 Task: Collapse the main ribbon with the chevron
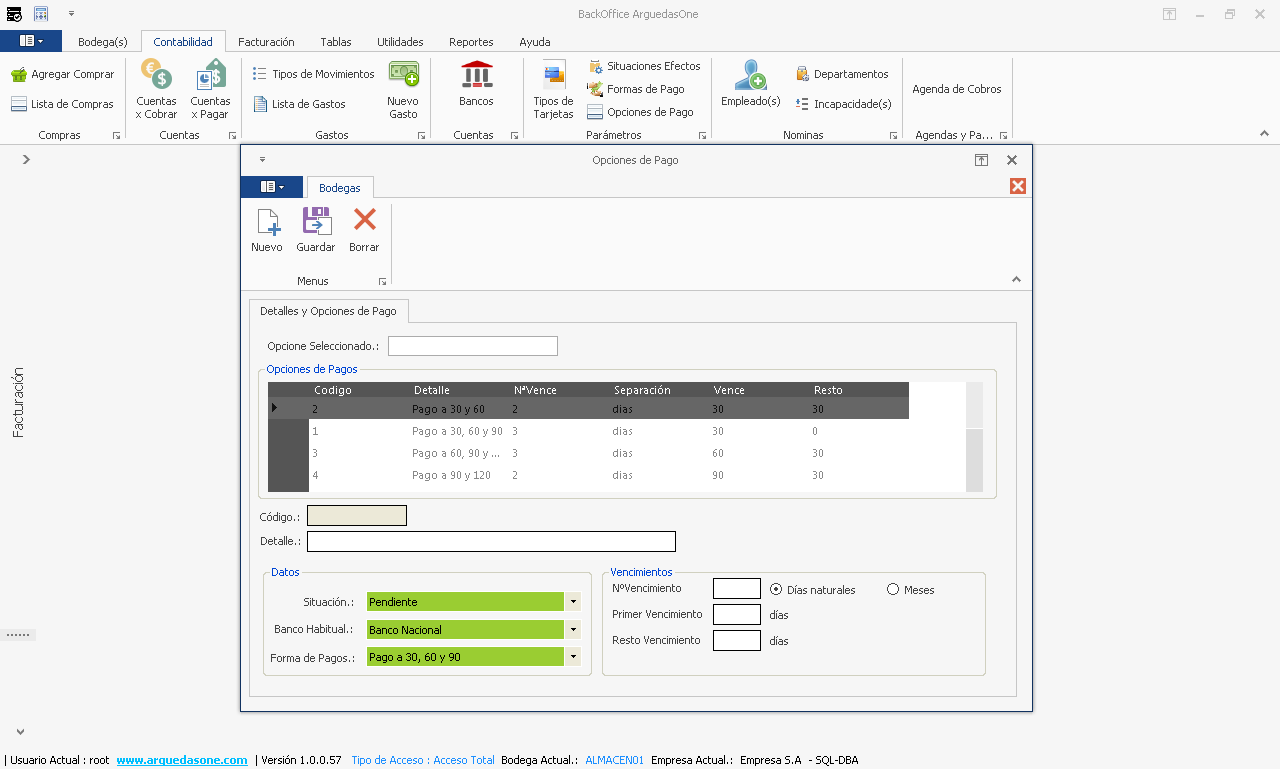click(x=1264, y=134)
